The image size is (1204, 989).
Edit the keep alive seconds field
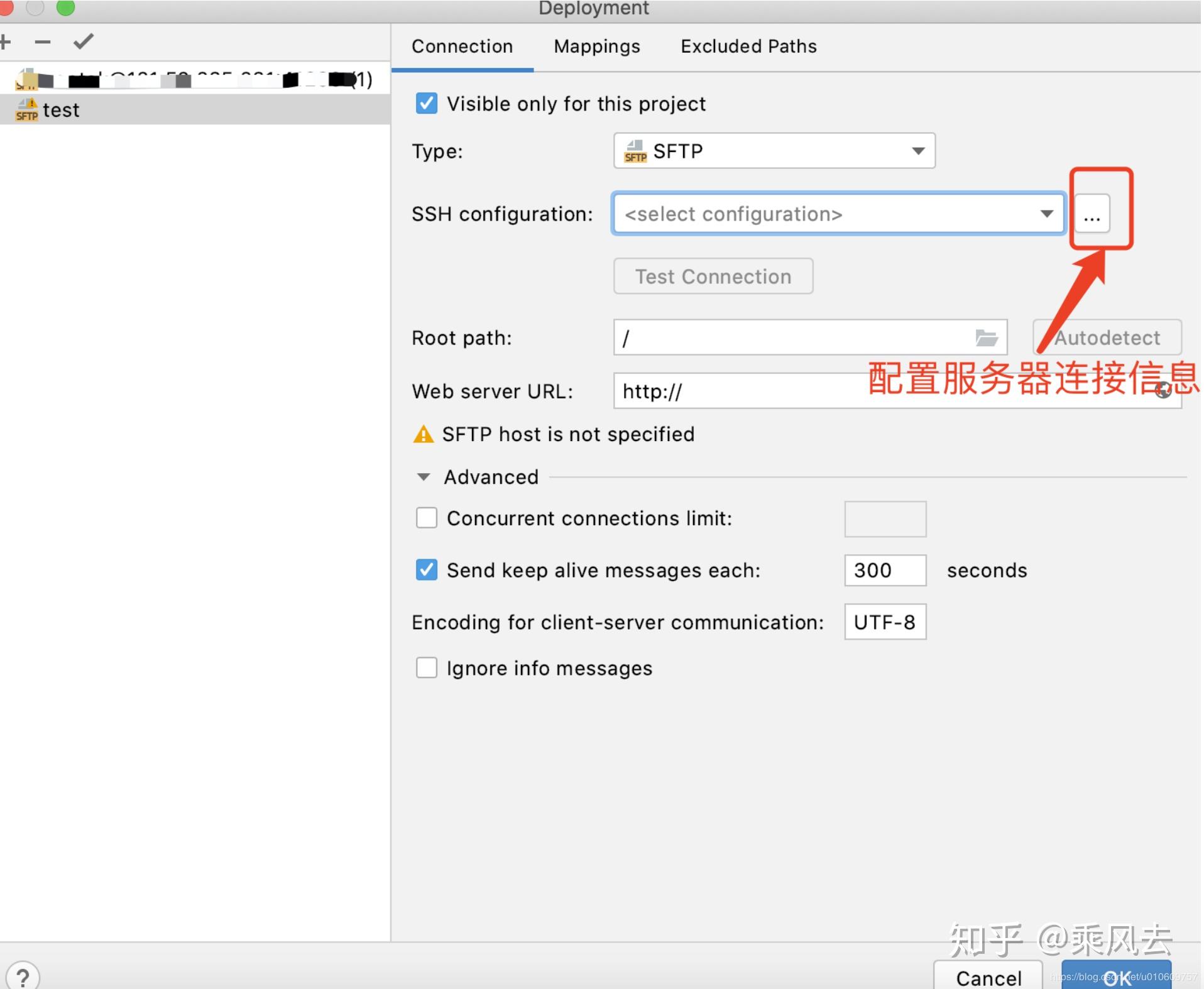[885, 571]
